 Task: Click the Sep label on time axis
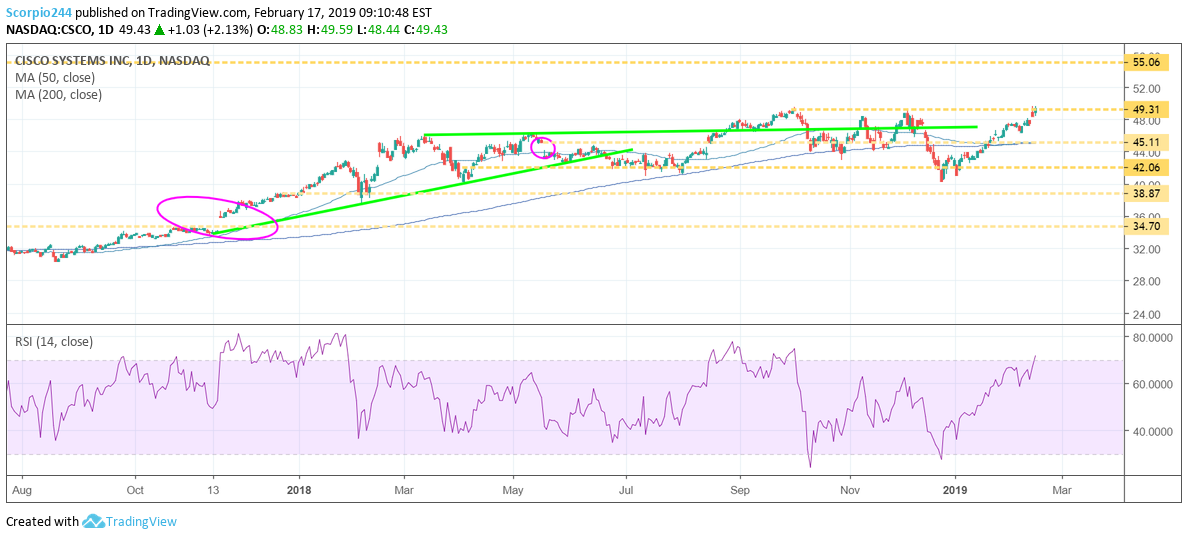click(x=740, y=491)
